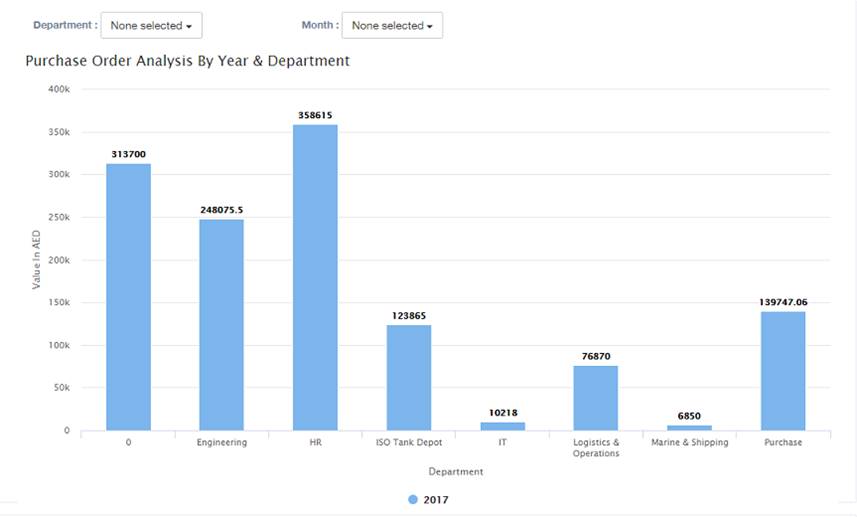Click the 358615 data label
This screenshot has height=517, width=857.
tap(315, 116)
